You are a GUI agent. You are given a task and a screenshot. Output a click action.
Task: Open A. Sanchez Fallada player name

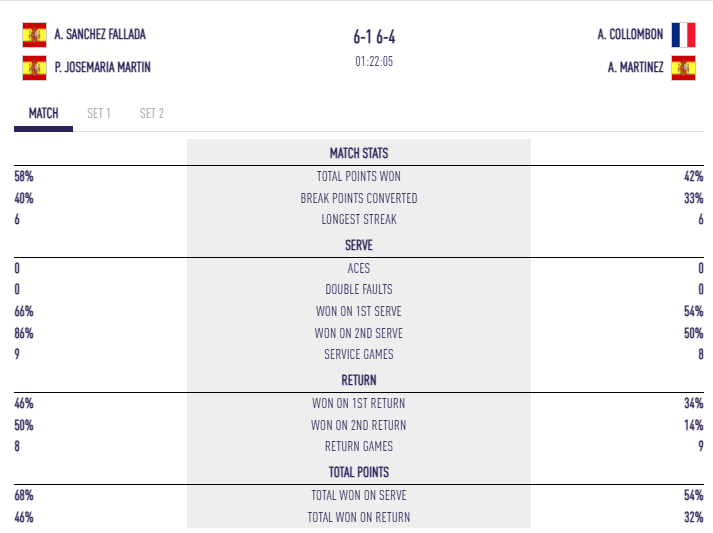(x=100, y=35)
